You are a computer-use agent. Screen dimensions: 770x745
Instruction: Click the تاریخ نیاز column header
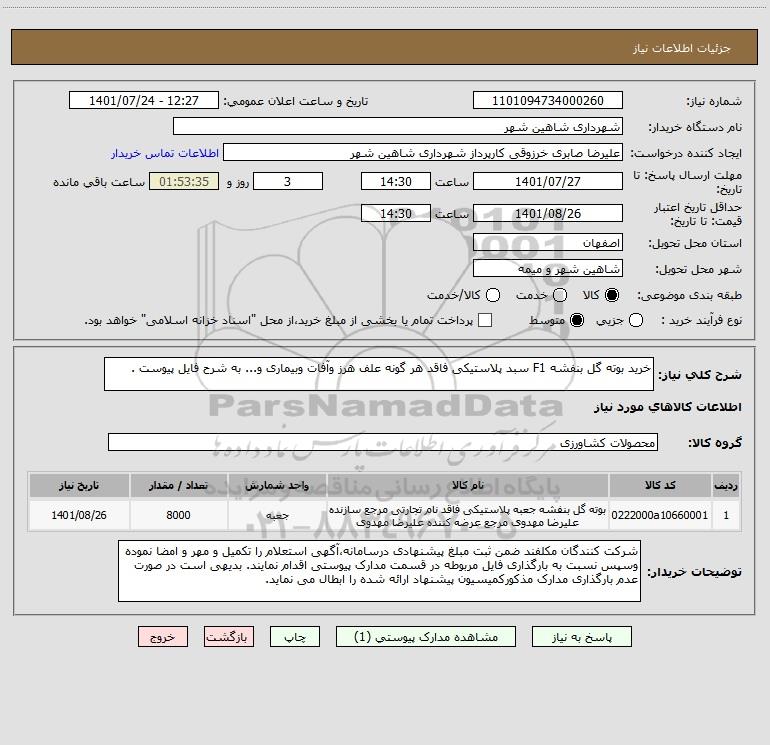[x=79, y=485]
